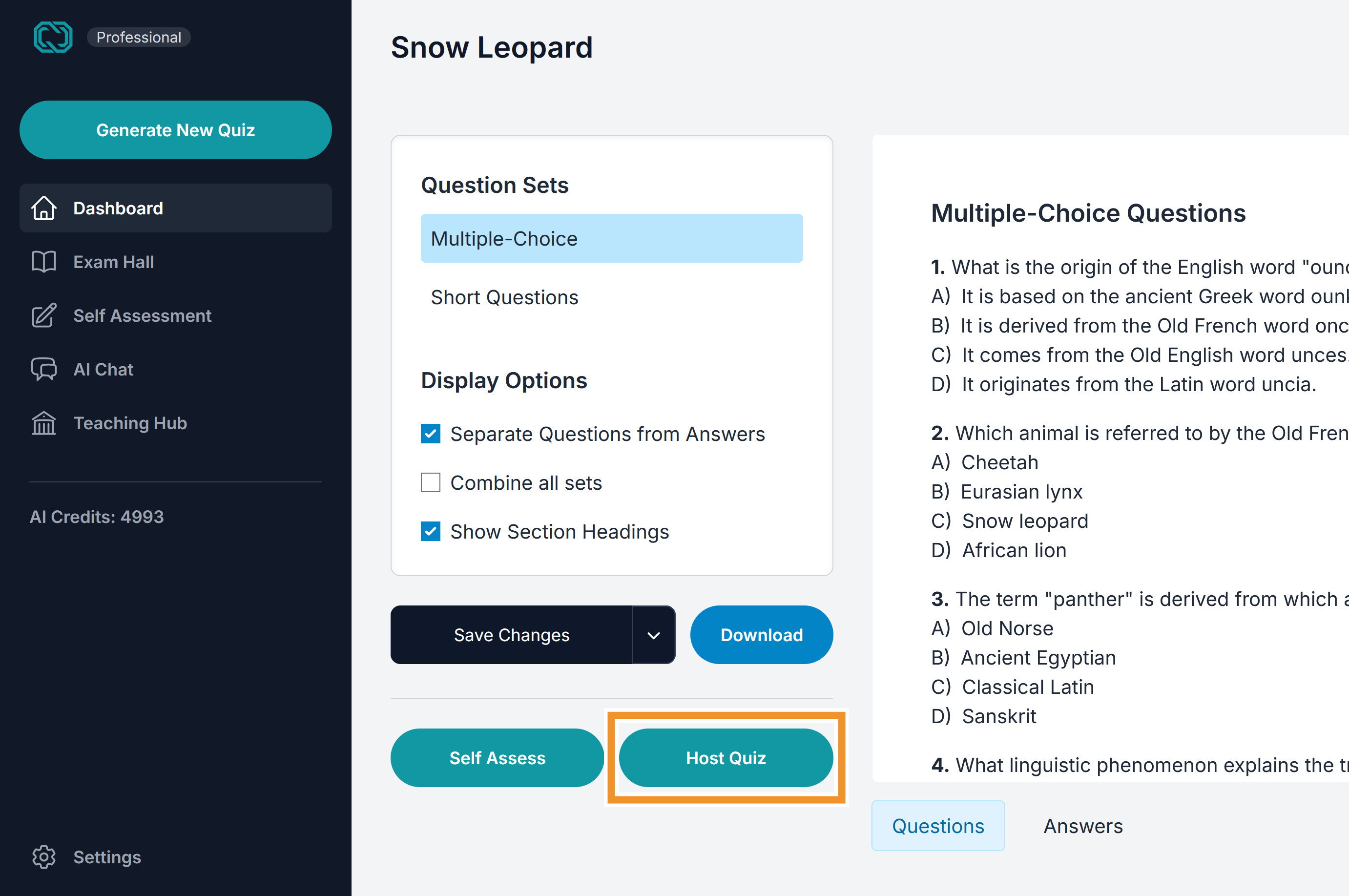Click the Self Assess button
1349x896 pixels.
tap(498, 758)
